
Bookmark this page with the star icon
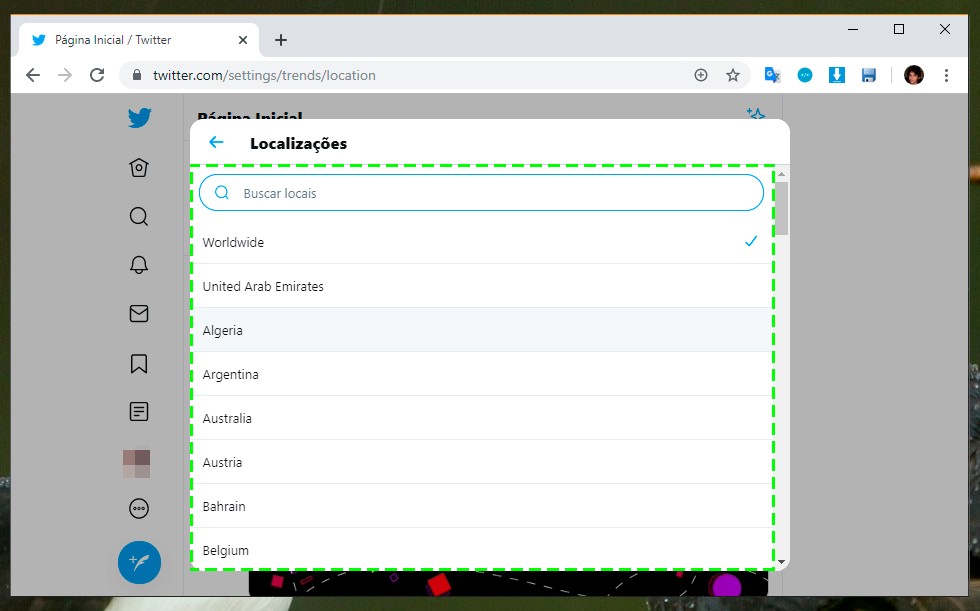(x=733, y=75)
